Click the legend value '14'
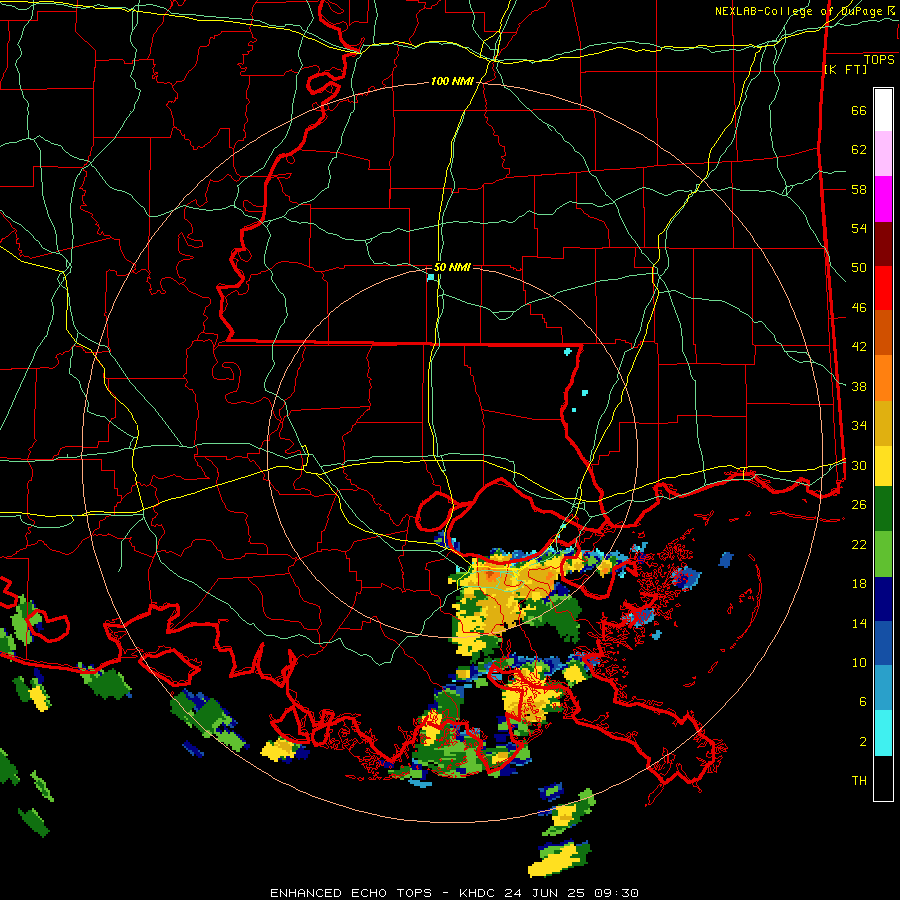 click(859, 623)
